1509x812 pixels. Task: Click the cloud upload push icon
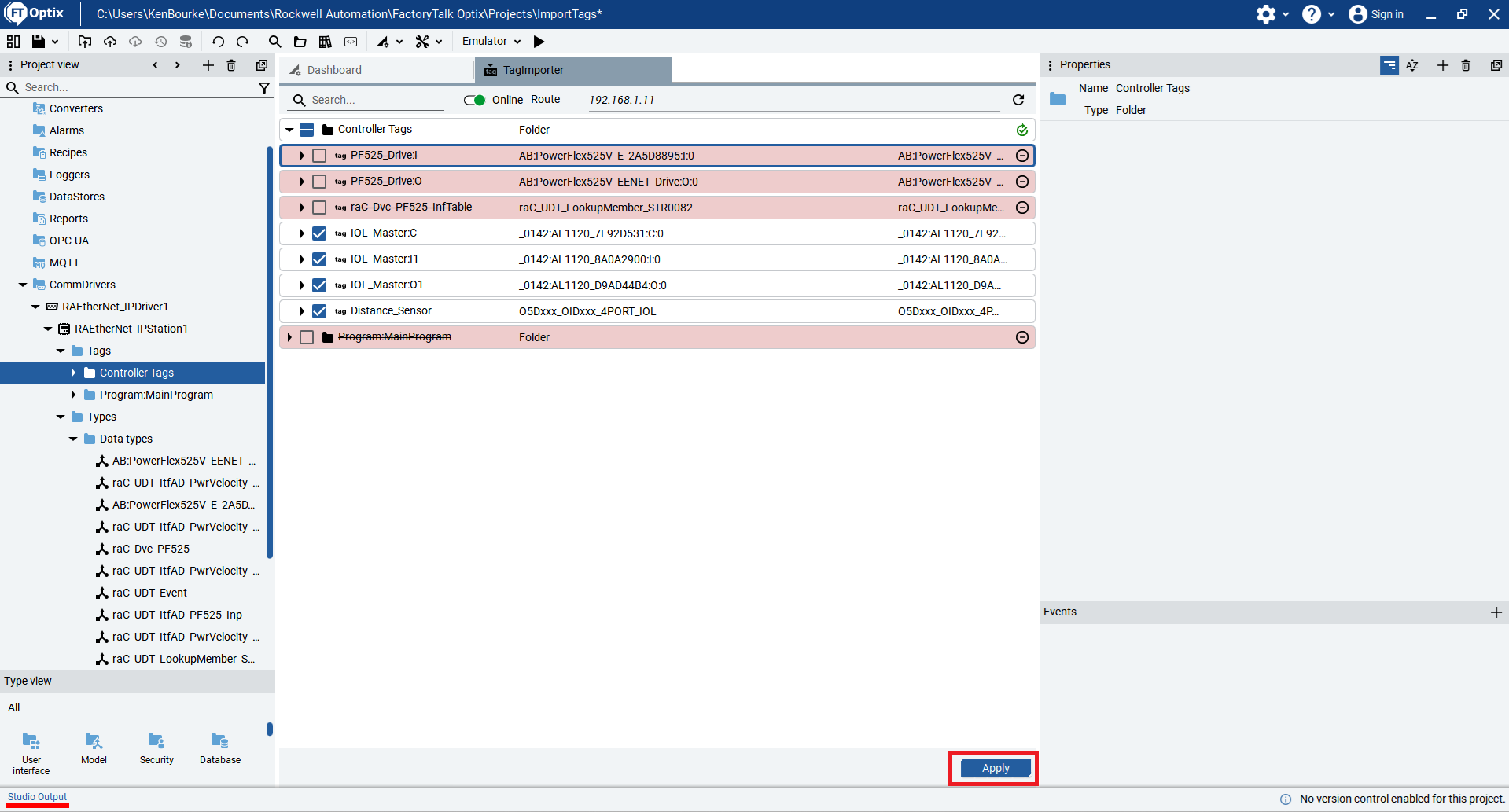point(110,42)
